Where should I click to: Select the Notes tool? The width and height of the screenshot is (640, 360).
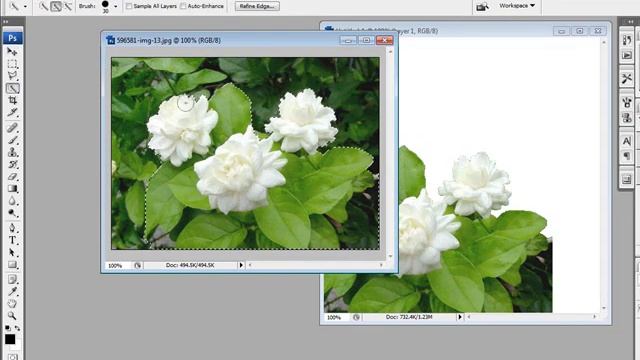click(x=12, y=279)
